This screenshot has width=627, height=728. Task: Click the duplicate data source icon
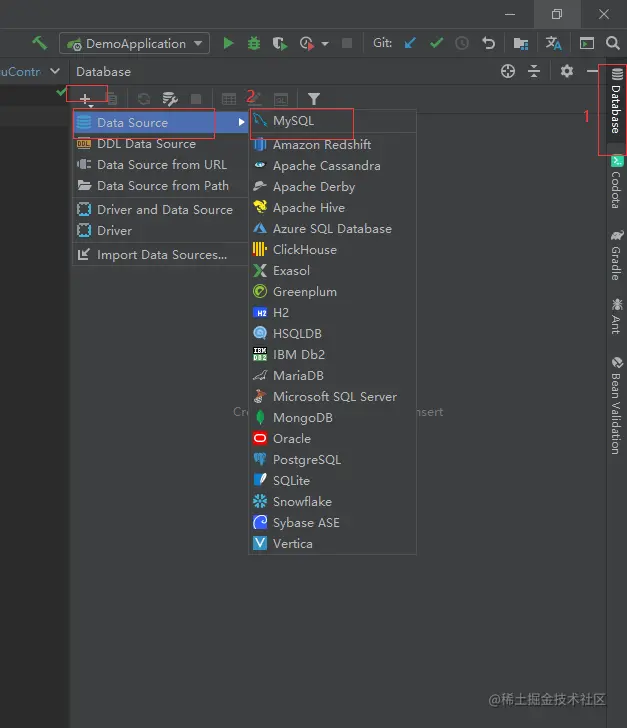[112, 98]
